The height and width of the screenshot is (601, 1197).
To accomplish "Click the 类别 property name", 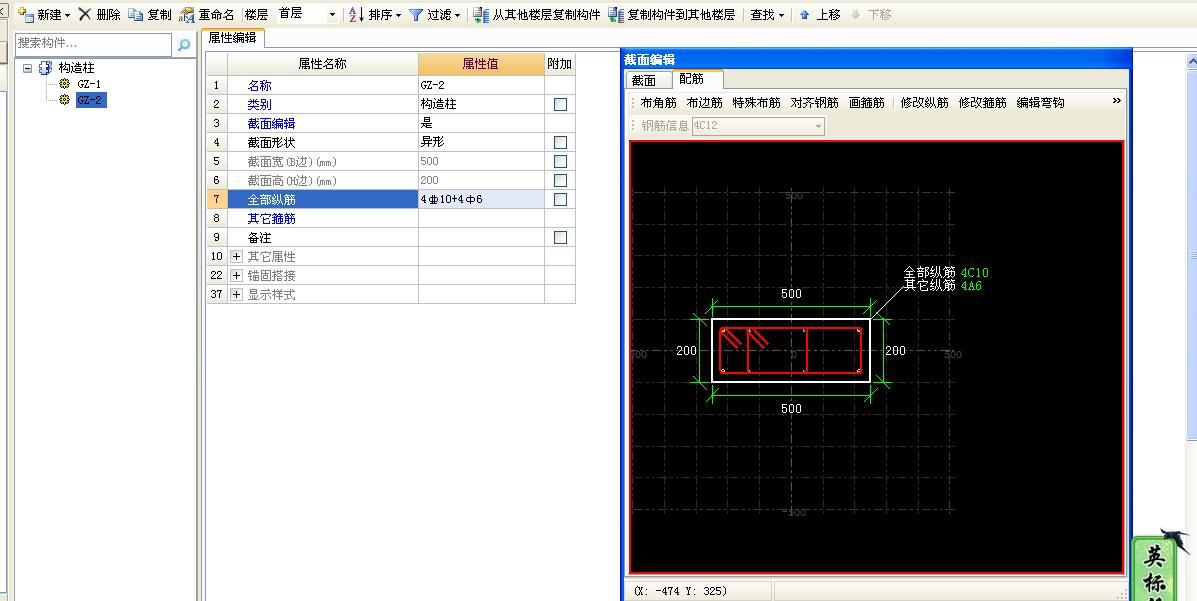I will pos(260,105).
